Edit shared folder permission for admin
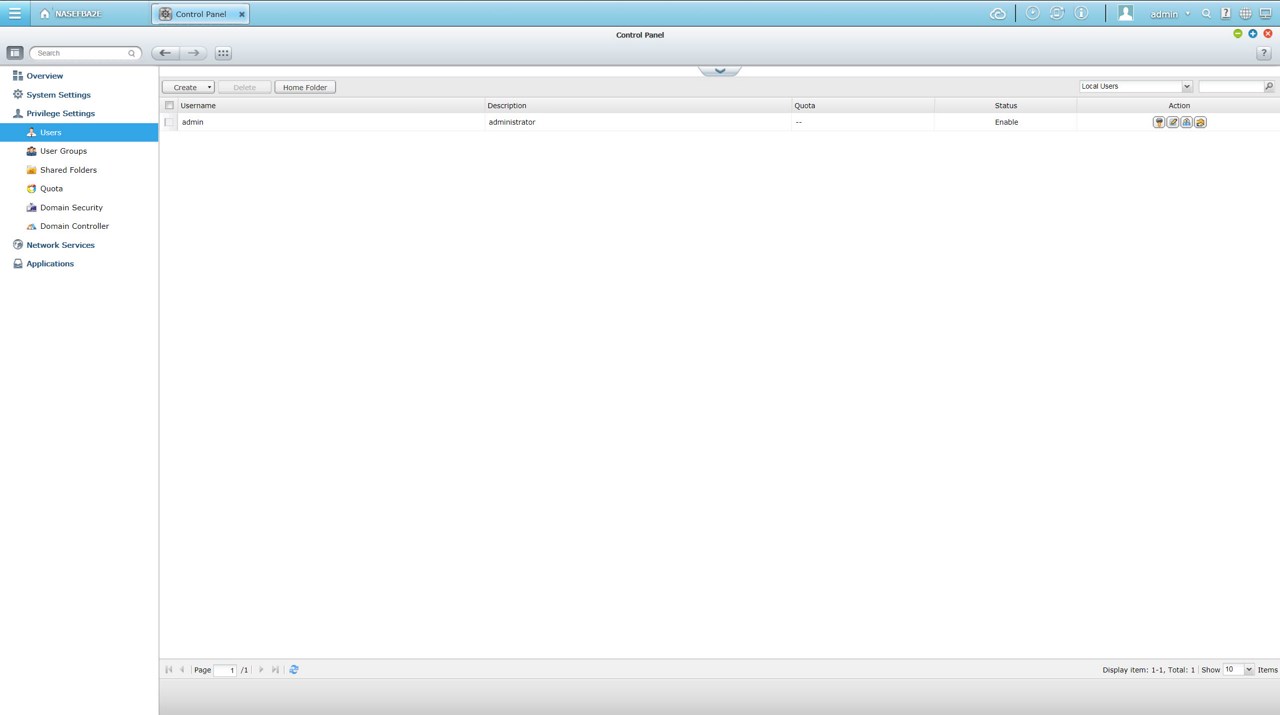 click(1200, 122)
